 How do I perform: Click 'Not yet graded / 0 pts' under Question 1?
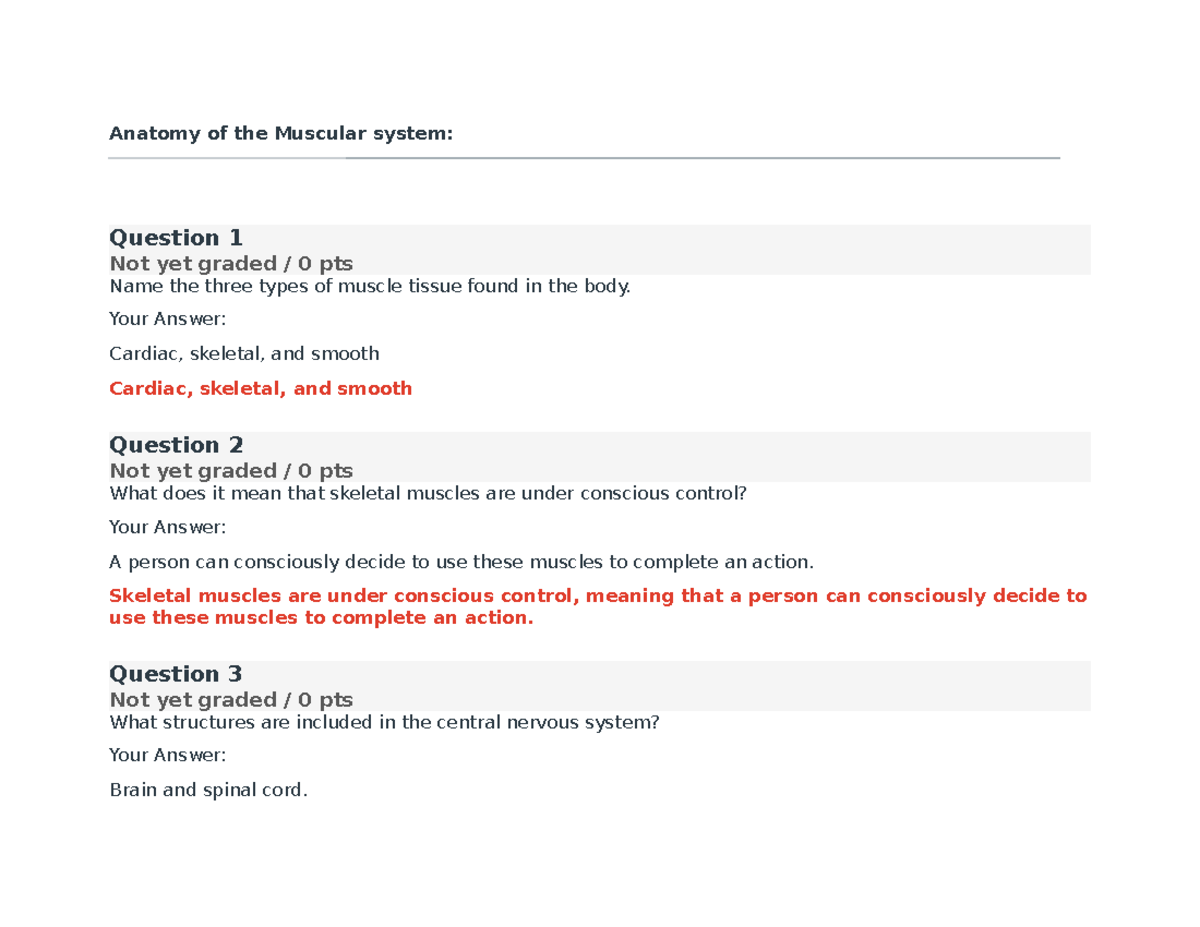click(x=231, y=264)
